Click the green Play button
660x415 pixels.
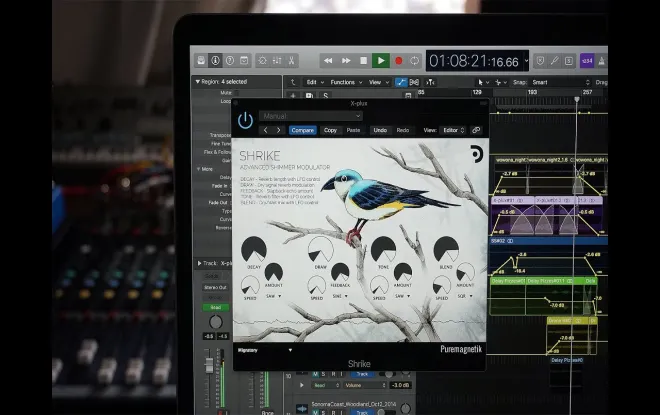coord(381,61)
